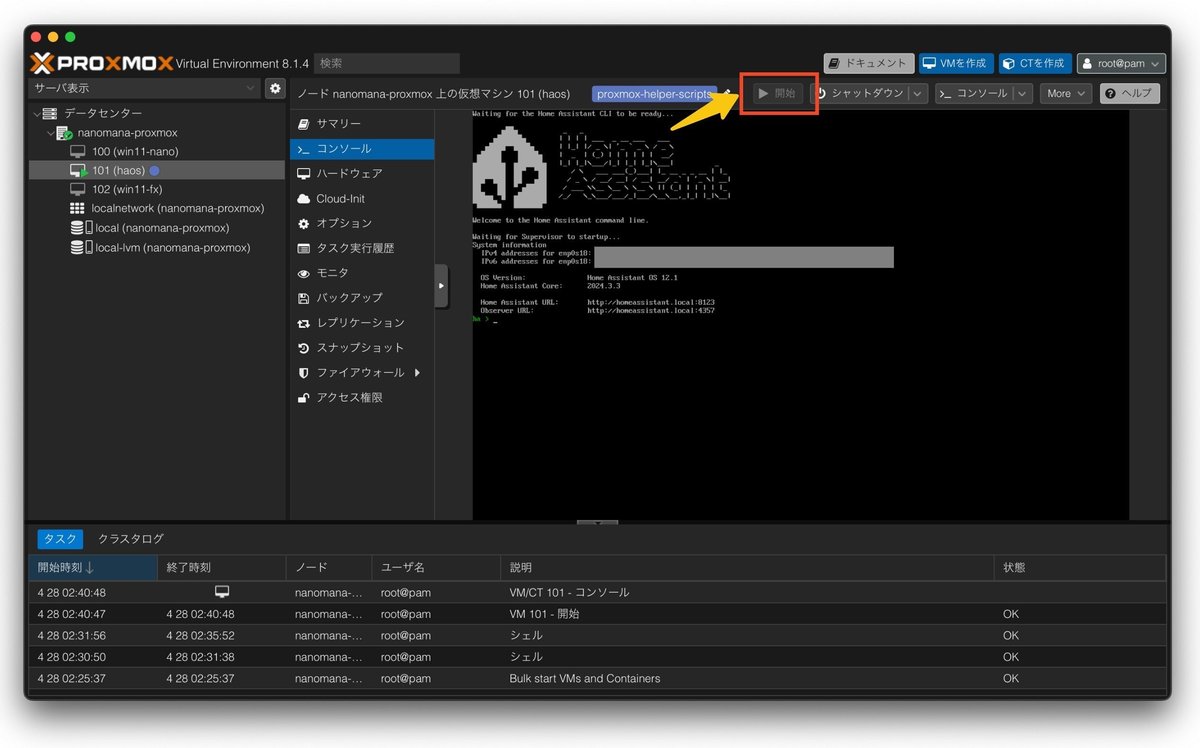Open the root@pam user menu
1200x748 pixels.
1121,63
